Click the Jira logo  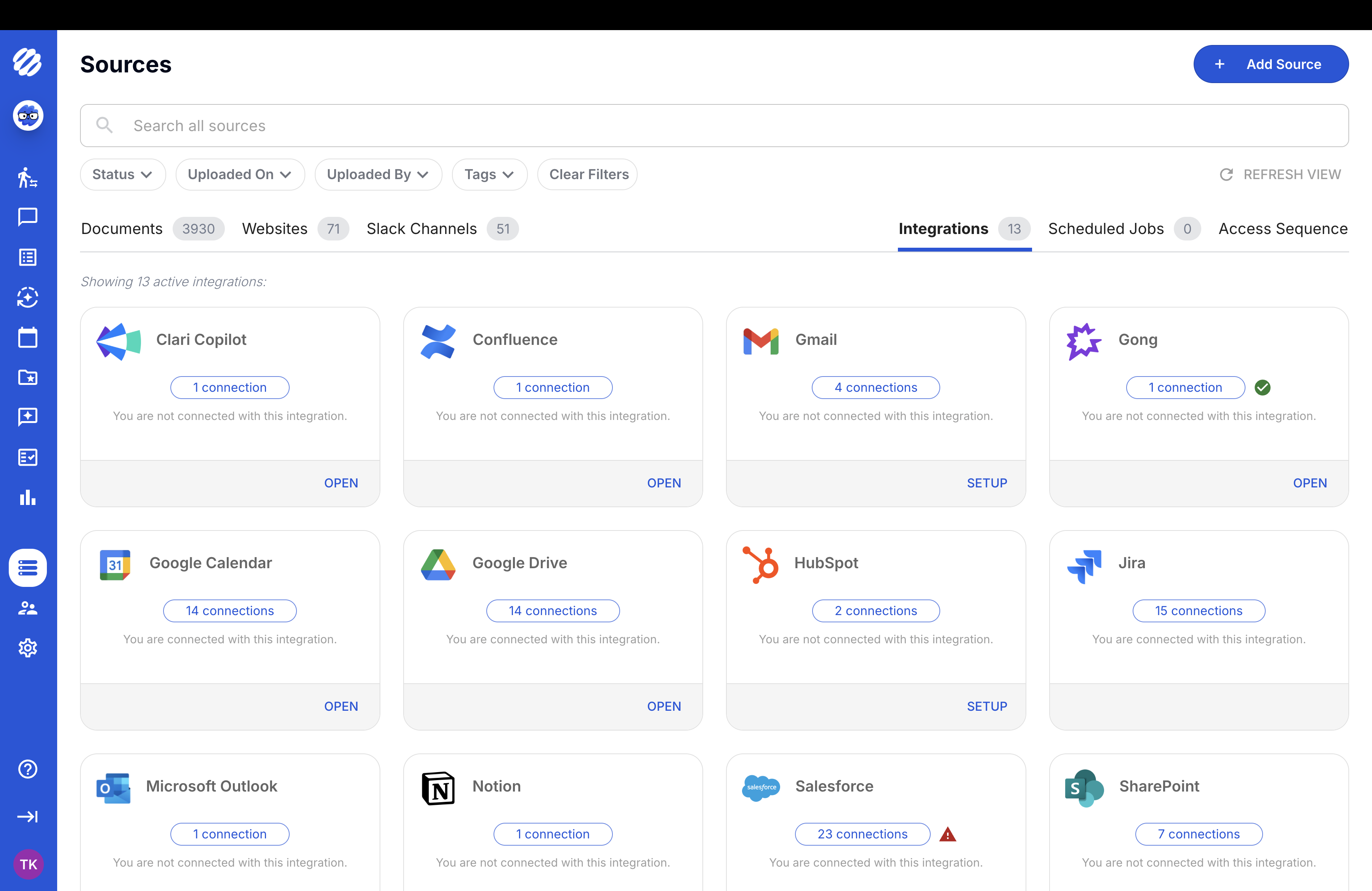pos(1084,567)
